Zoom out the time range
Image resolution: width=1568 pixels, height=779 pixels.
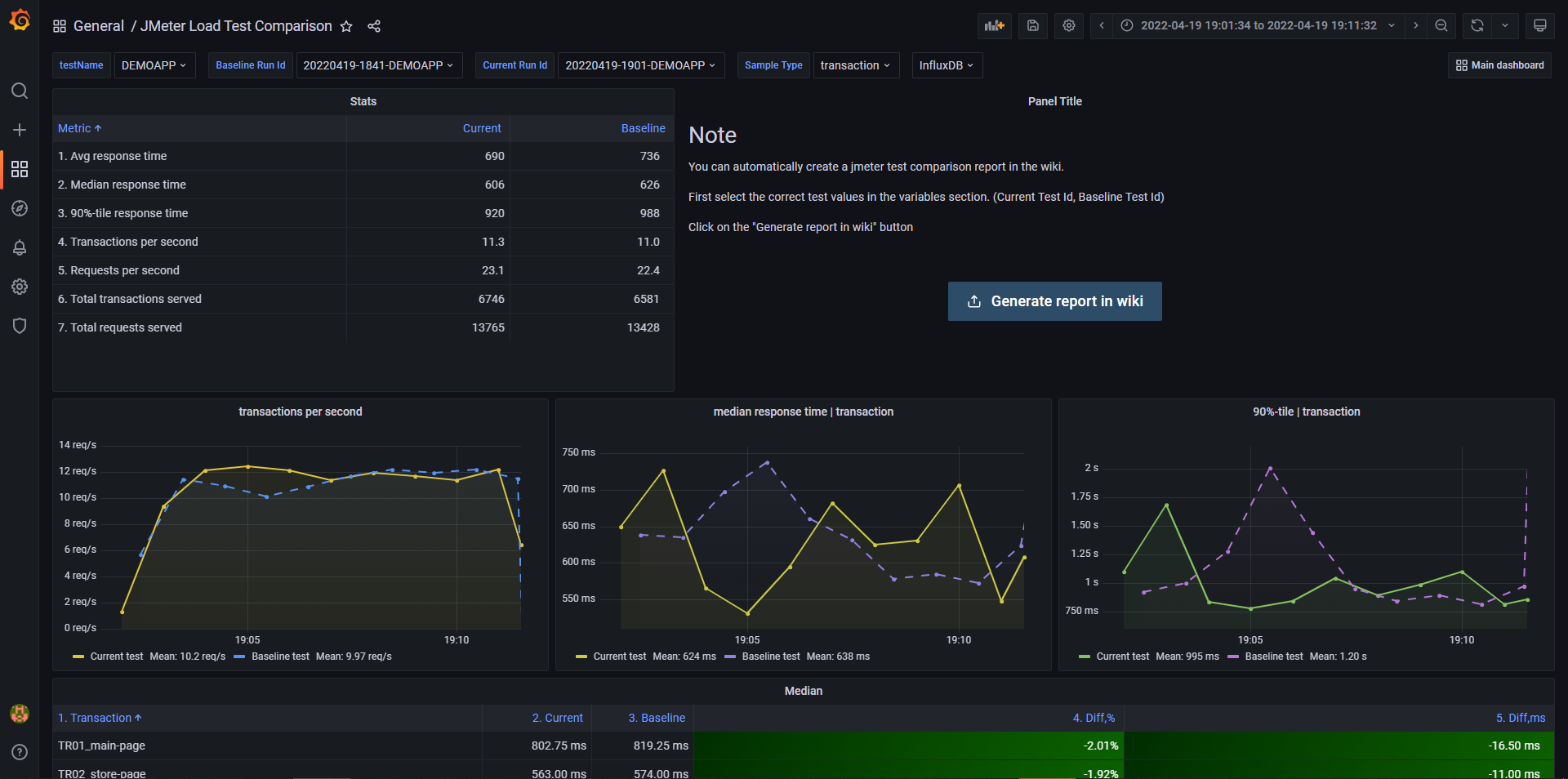click(1441, 25)
